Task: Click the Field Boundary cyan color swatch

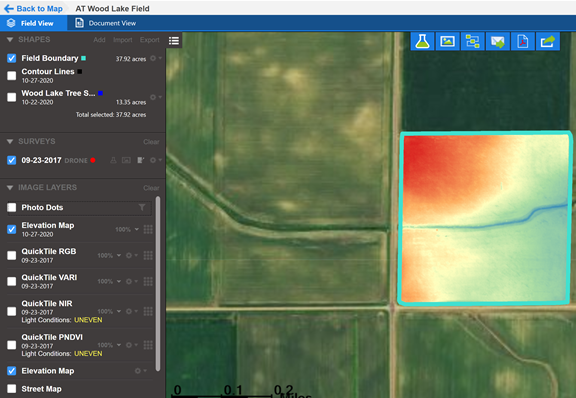Action: coord(83,58)
